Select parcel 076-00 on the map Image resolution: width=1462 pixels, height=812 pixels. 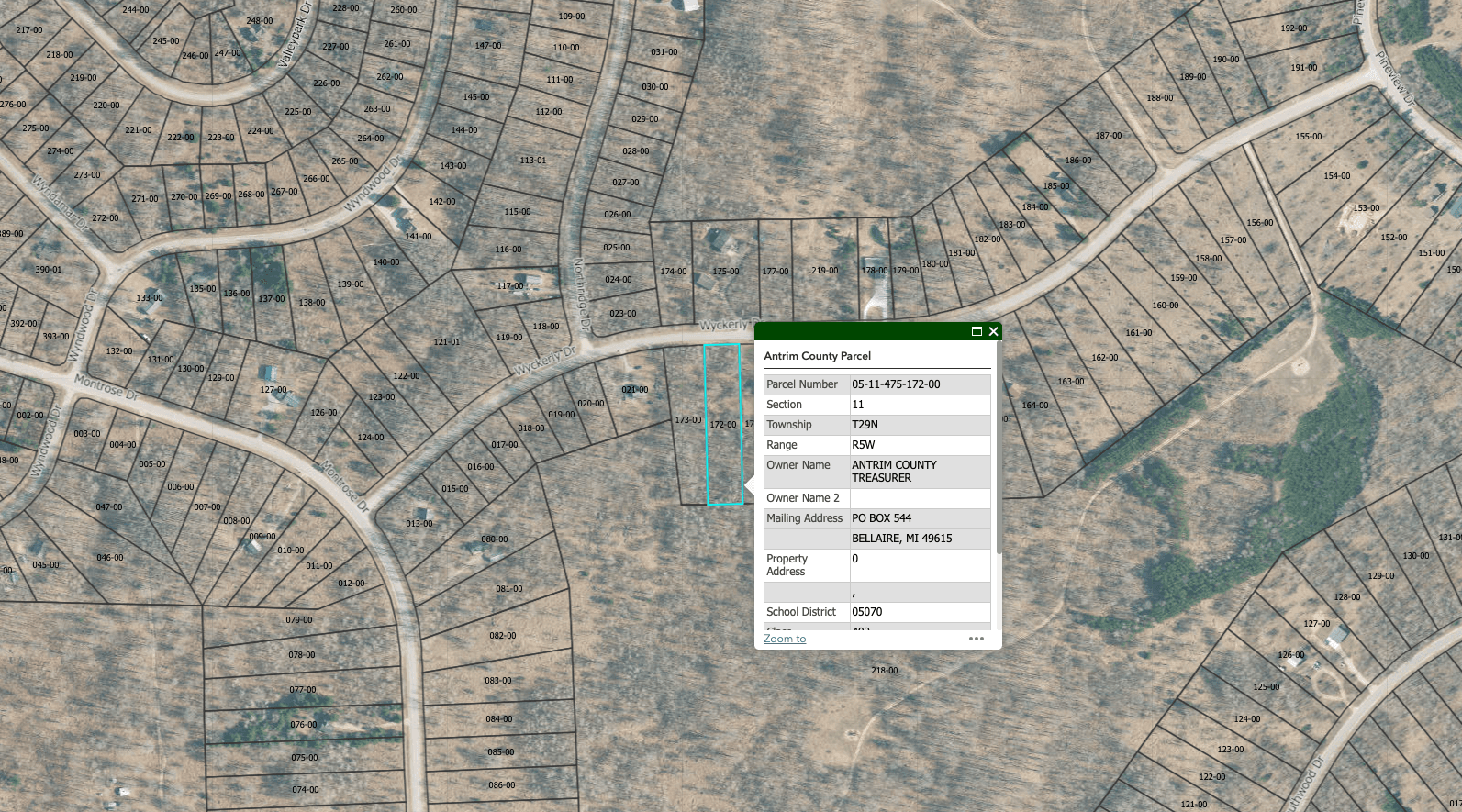304,725
